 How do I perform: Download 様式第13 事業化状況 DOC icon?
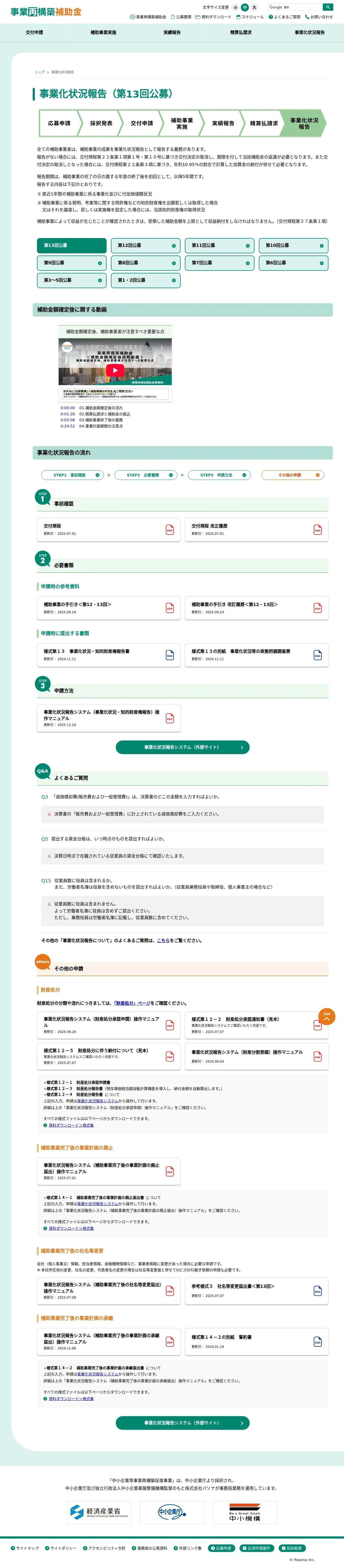tap(170, 655)
